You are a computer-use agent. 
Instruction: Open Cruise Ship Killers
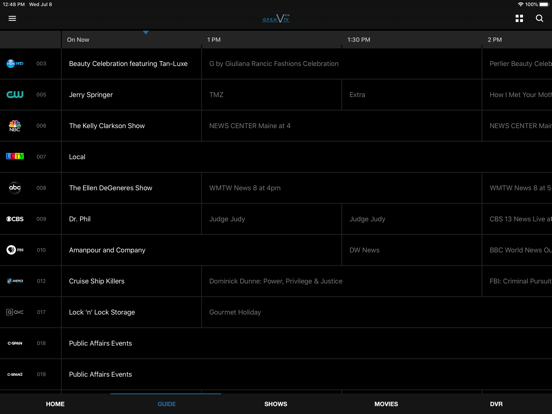pyautogui.click(x=131, y=281)
